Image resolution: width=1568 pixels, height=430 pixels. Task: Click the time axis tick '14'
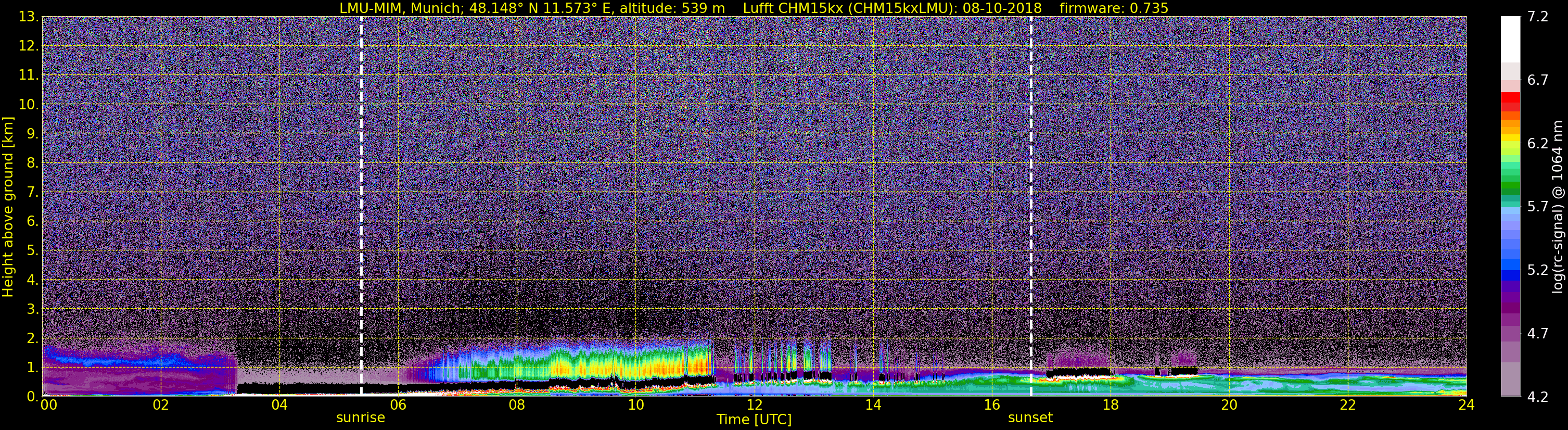coord(873,405)
